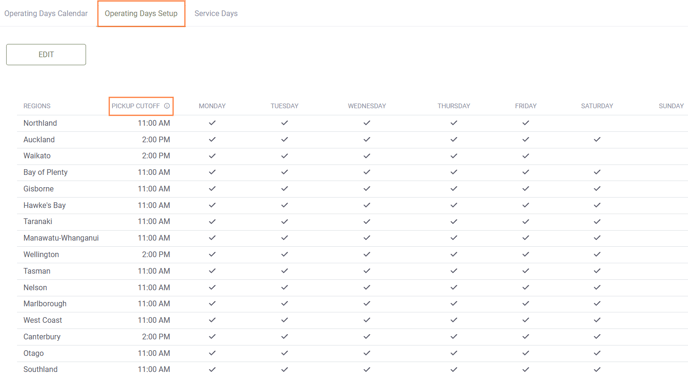Viewport: 688px width, 380px height.
Task: Click the WEDNESDAY column header
Action: [367, 106]
